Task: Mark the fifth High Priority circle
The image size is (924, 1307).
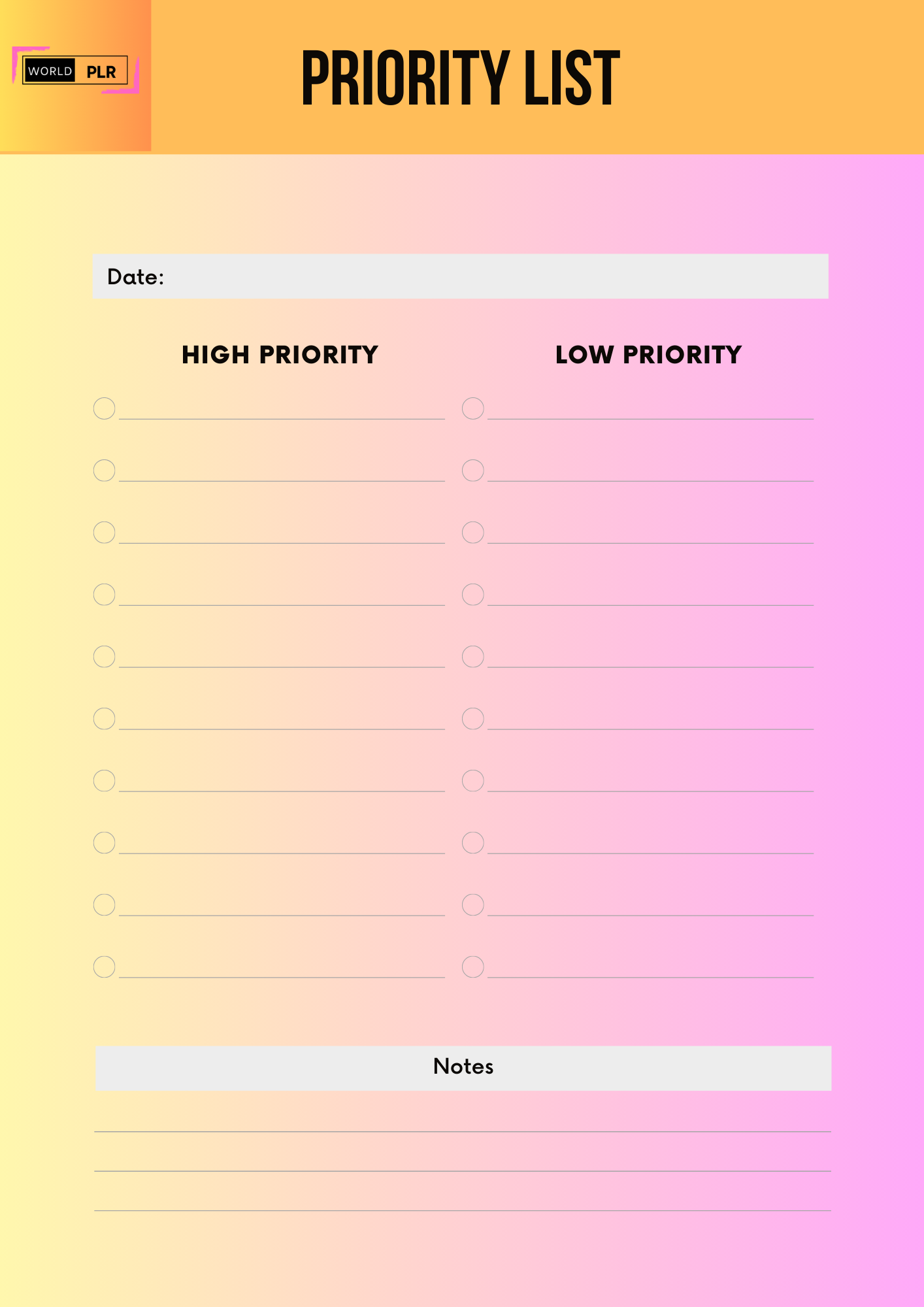Action: 105,656
